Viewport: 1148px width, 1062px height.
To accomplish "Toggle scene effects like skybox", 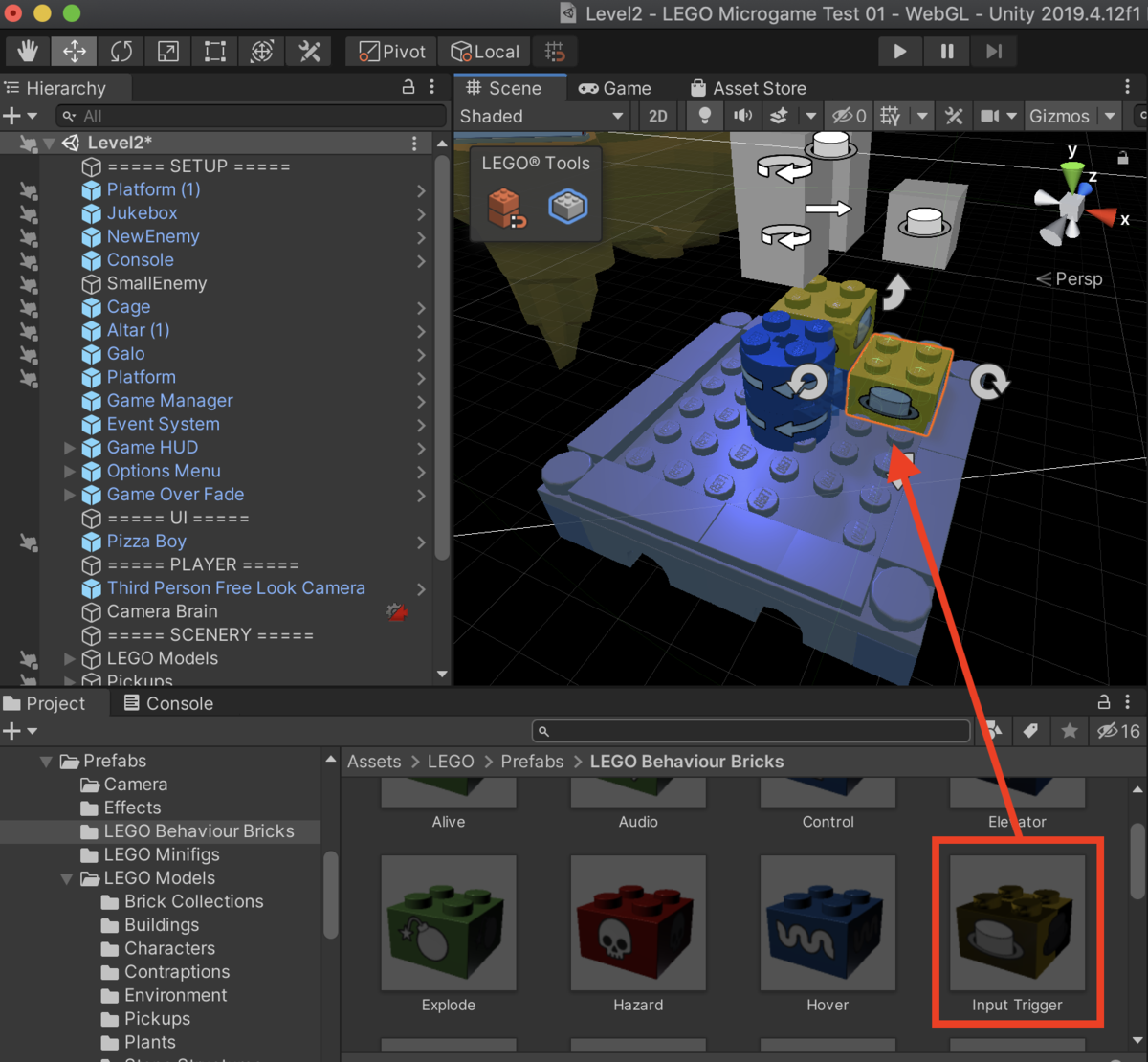I will (780, 116).
